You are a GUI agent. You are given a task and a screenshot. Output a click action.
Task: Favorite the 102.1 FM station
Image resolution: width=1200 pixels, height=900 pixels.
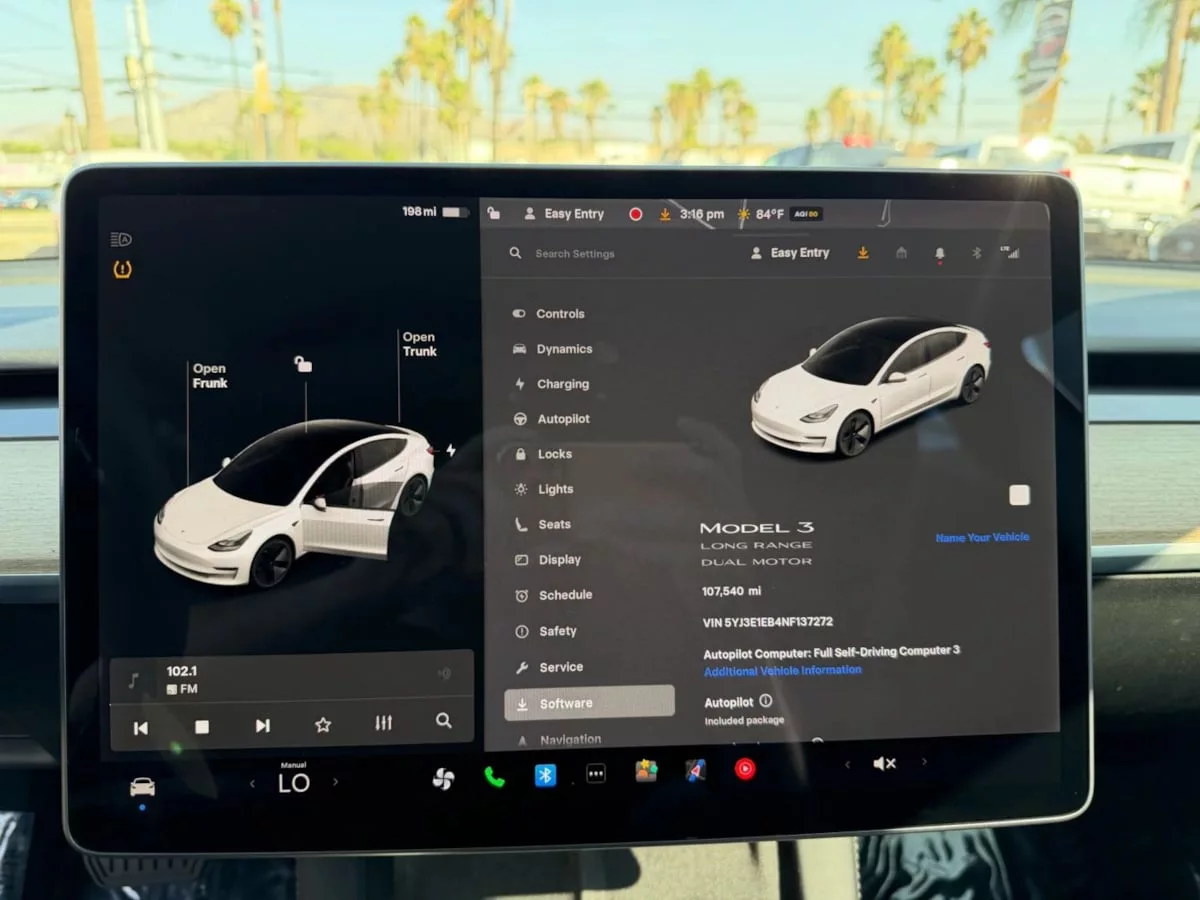click(323, 725)
